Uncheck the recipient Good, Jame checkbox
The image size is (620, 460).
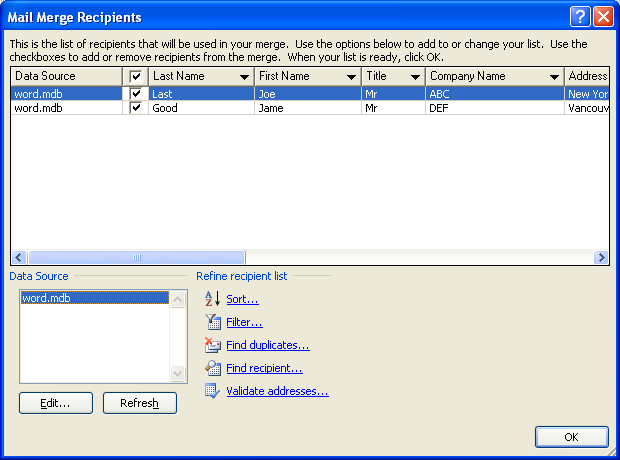click(136, 108)
